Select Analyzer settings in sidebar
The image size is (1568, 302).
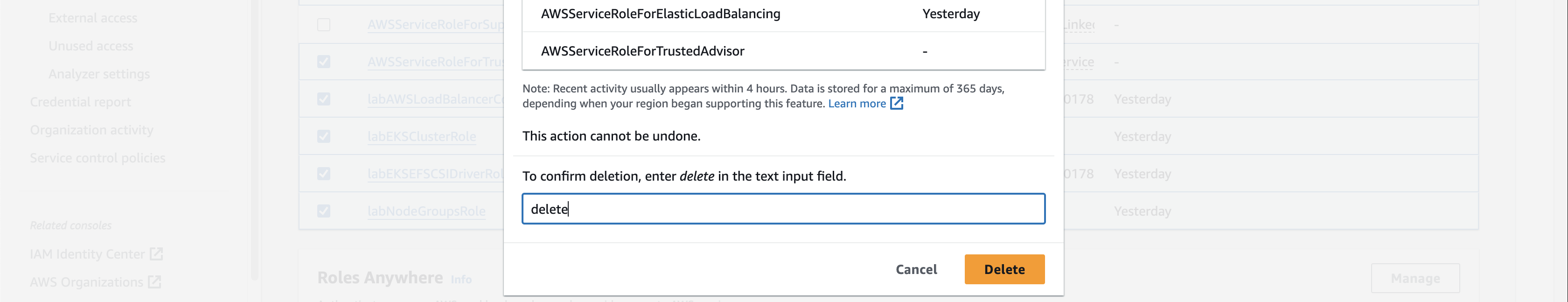99,74
